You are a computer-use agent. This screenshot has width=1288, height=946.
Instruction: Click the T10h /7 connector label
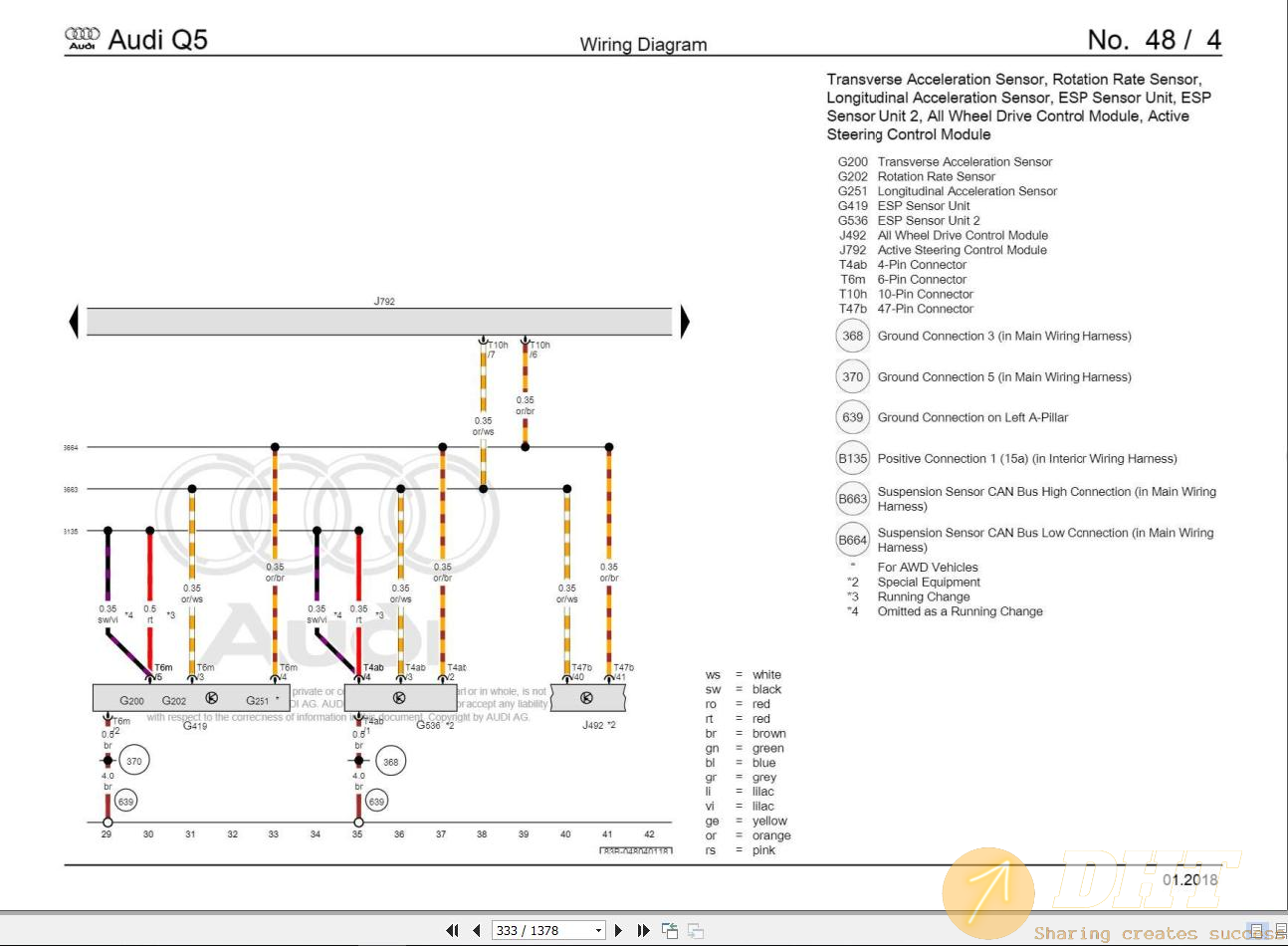coord(497,350)
